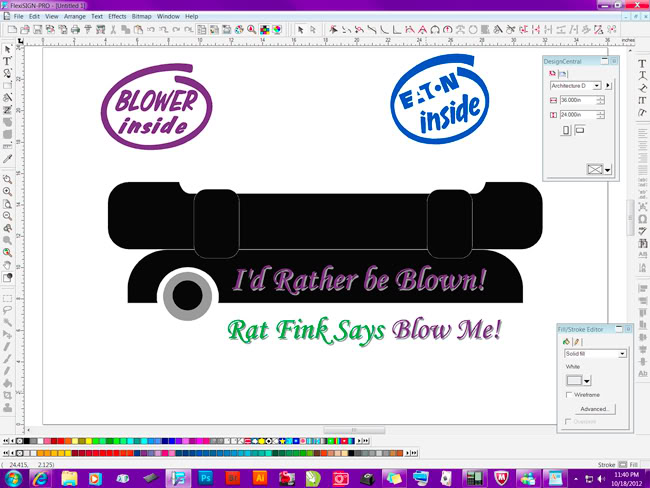Select the Eyedropper tool in left toolbox

click(x=7, y=159)
